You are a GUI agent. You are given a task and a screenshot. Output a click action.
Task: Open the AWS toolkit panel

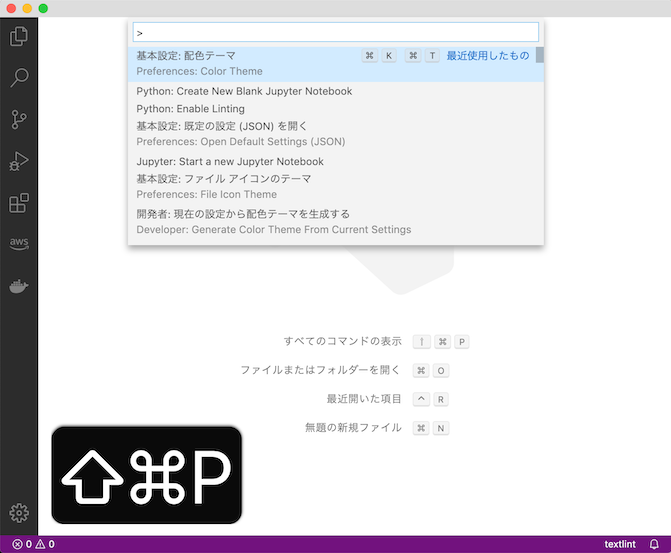pos(19,244)
